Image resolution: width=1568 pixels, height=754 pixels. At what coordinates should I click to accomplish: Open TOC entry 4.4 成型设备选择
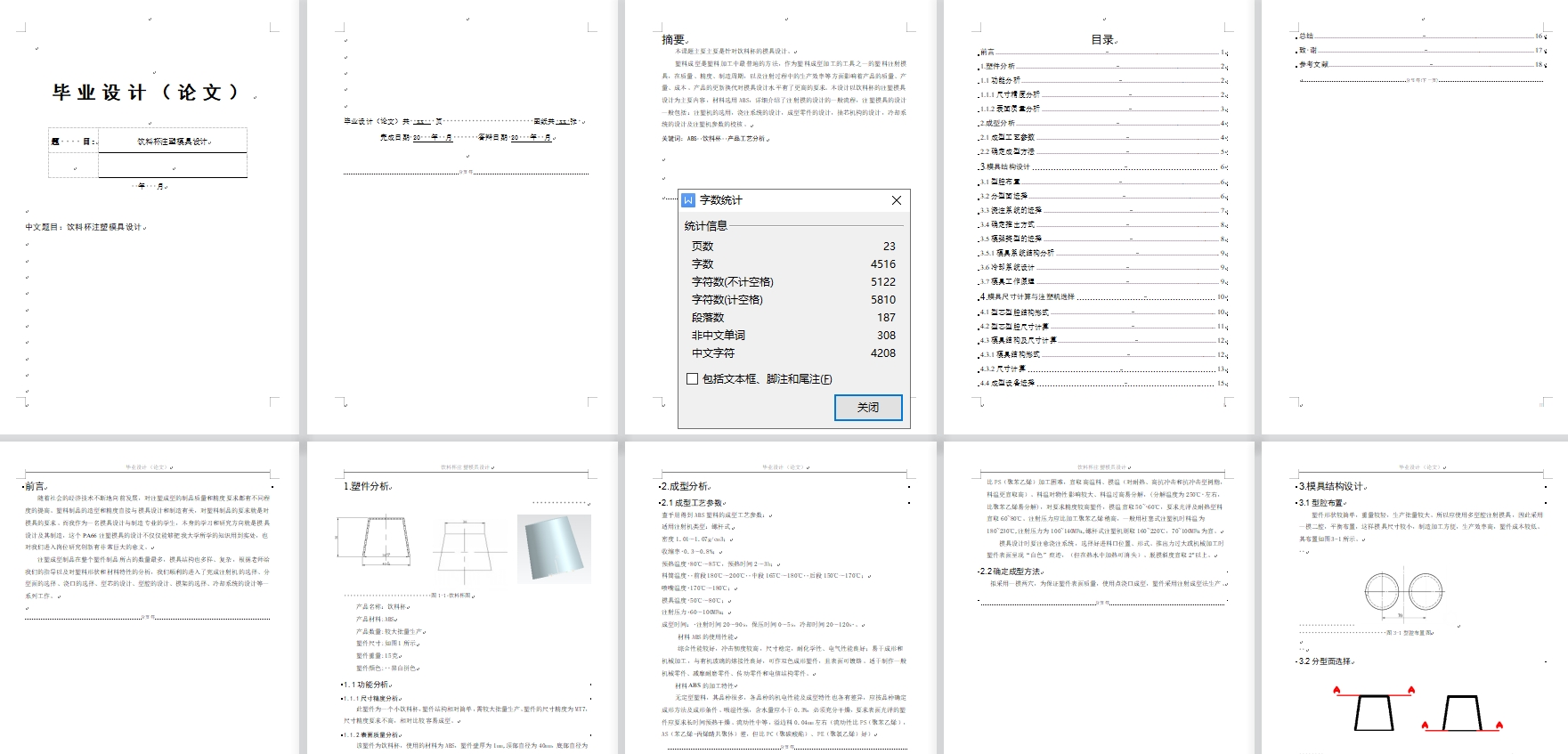[x=1103, y=384]
